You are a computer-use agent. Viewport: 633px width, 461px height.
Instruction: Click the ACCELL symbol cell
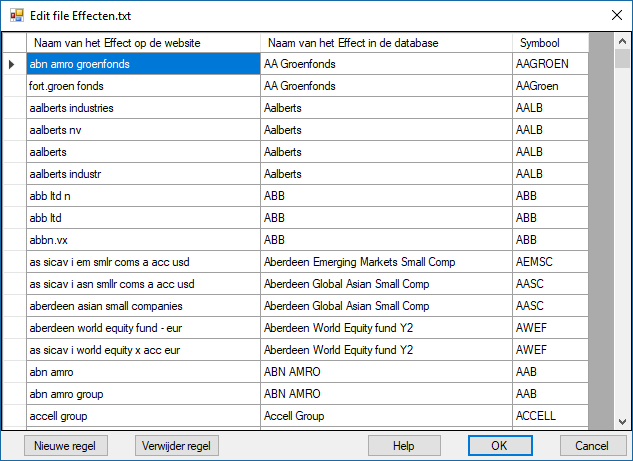pos(550,416)
